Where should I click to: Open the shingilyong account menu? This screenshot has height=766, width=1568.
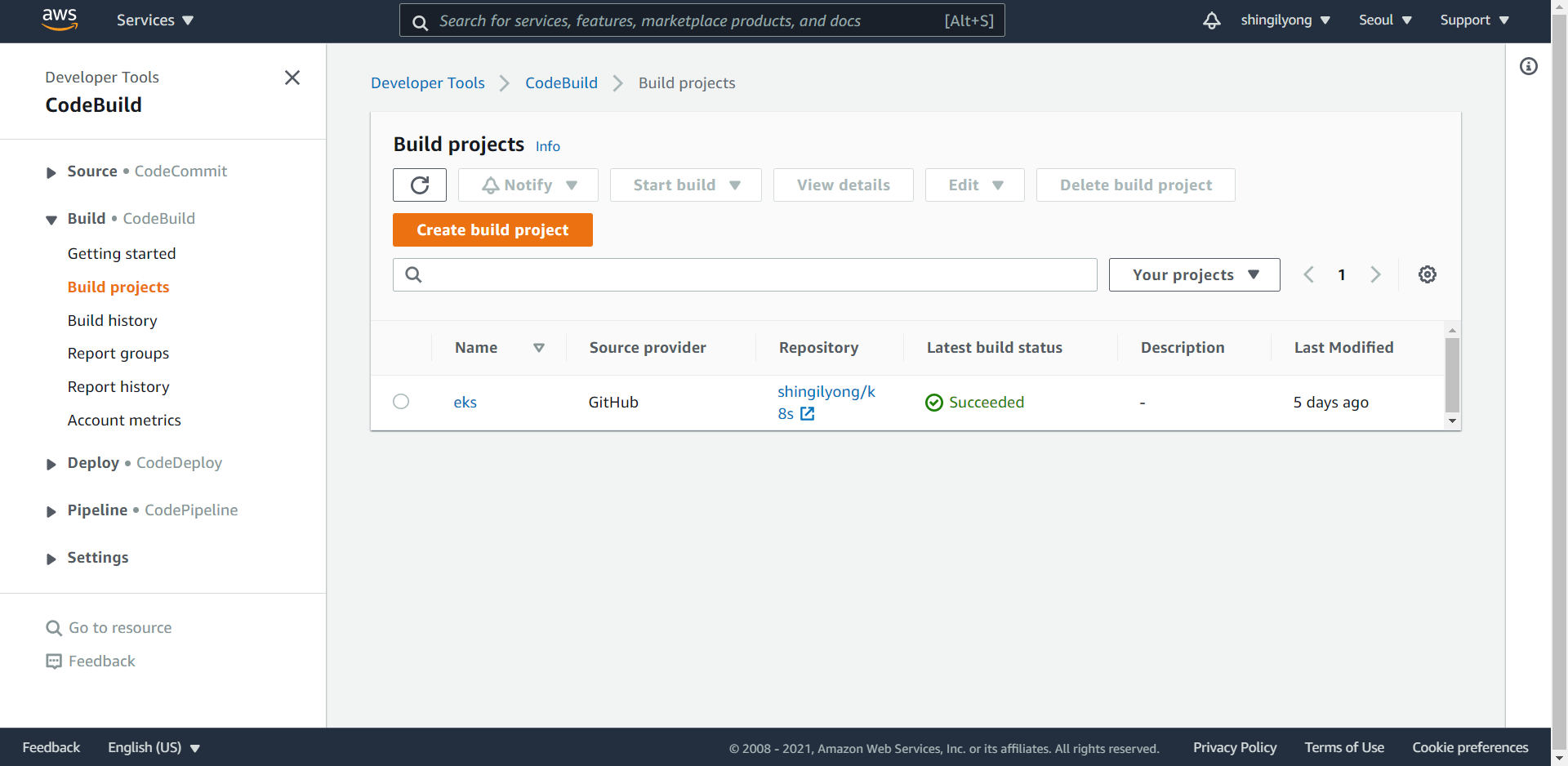point(1285,20)
